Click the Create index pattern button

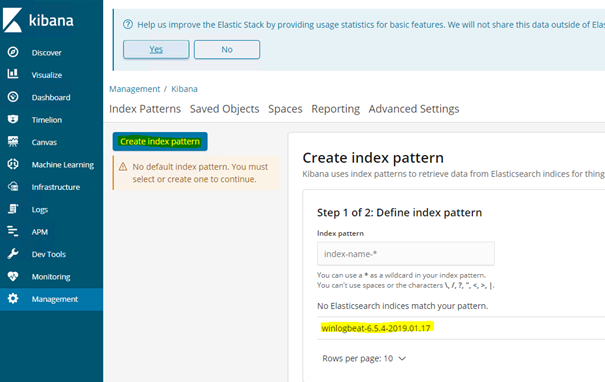160,141
